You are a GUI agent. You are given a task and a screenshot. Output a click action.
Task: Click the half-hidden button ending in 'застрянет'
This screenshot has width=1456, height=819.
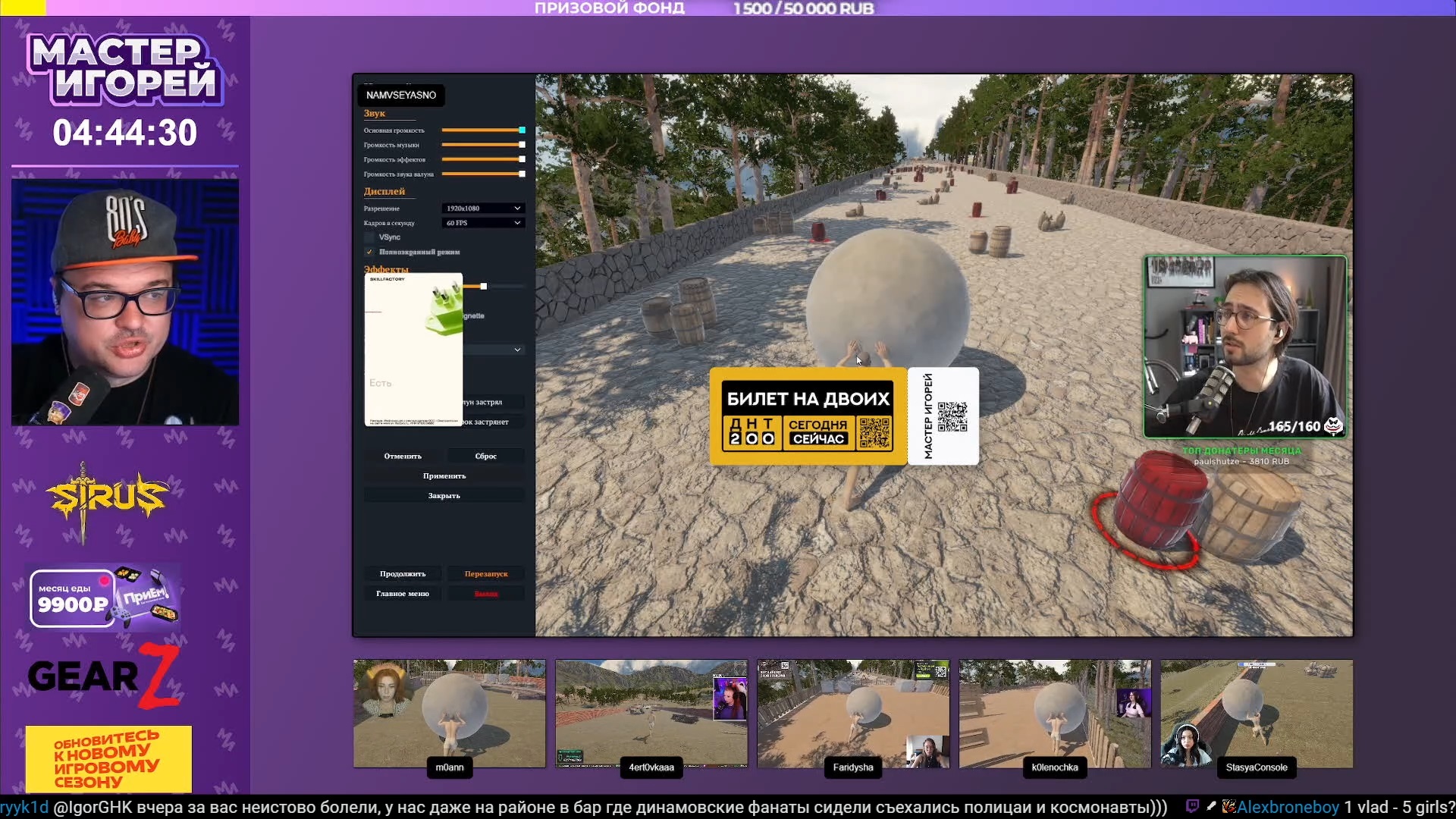pyautogui.click(x=494, y=422)
